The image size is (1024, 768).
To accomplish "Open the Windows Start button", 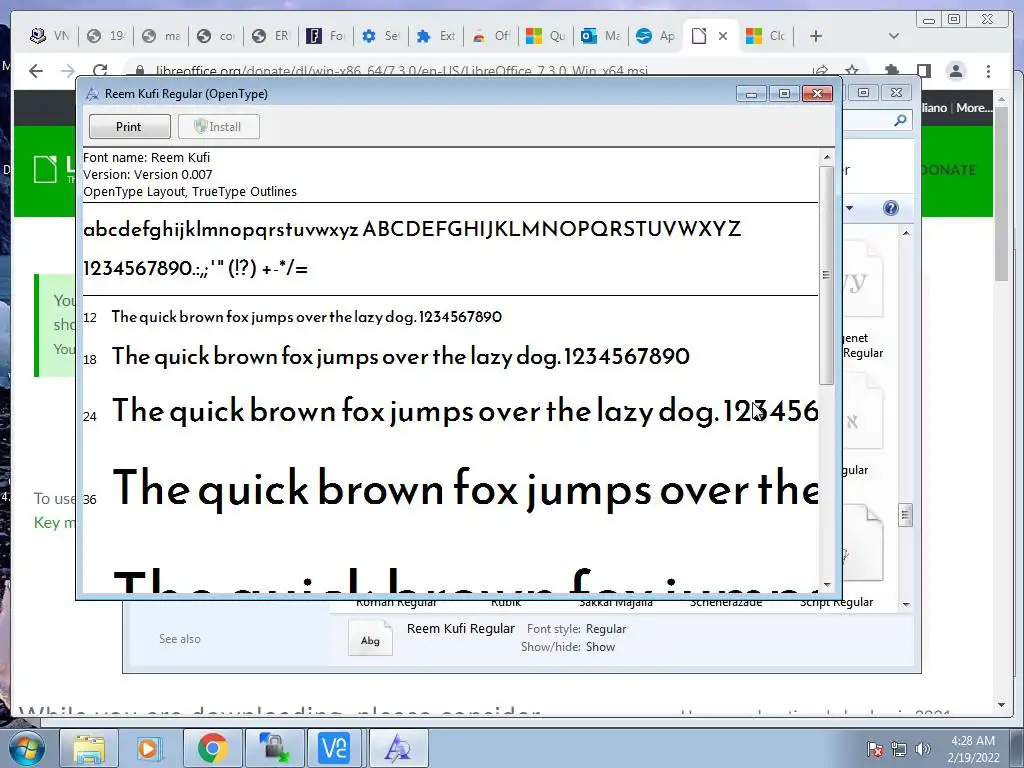I will pyautogui.click(x=26, y=748).
